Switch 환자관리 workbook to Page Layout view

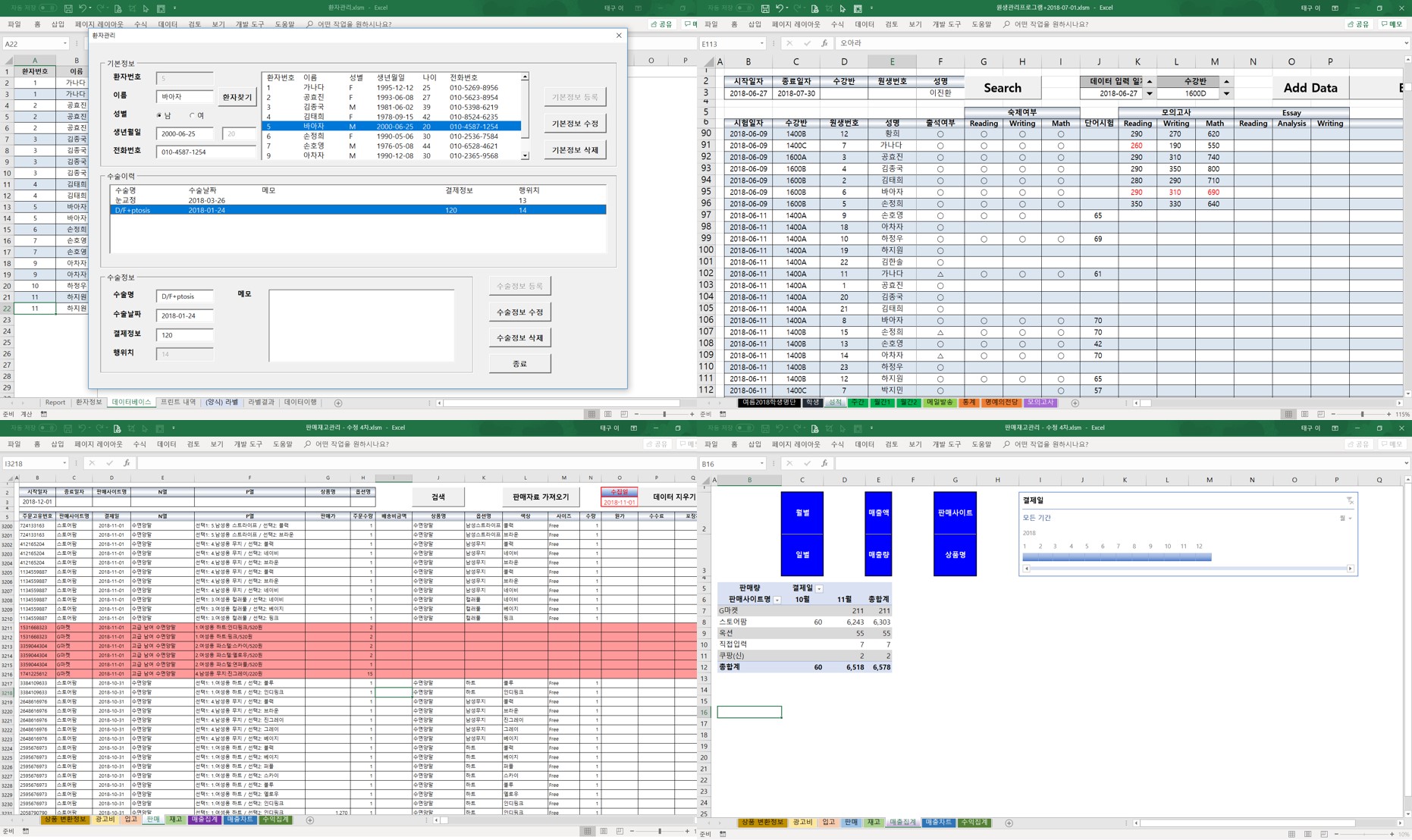coord(607,415)
